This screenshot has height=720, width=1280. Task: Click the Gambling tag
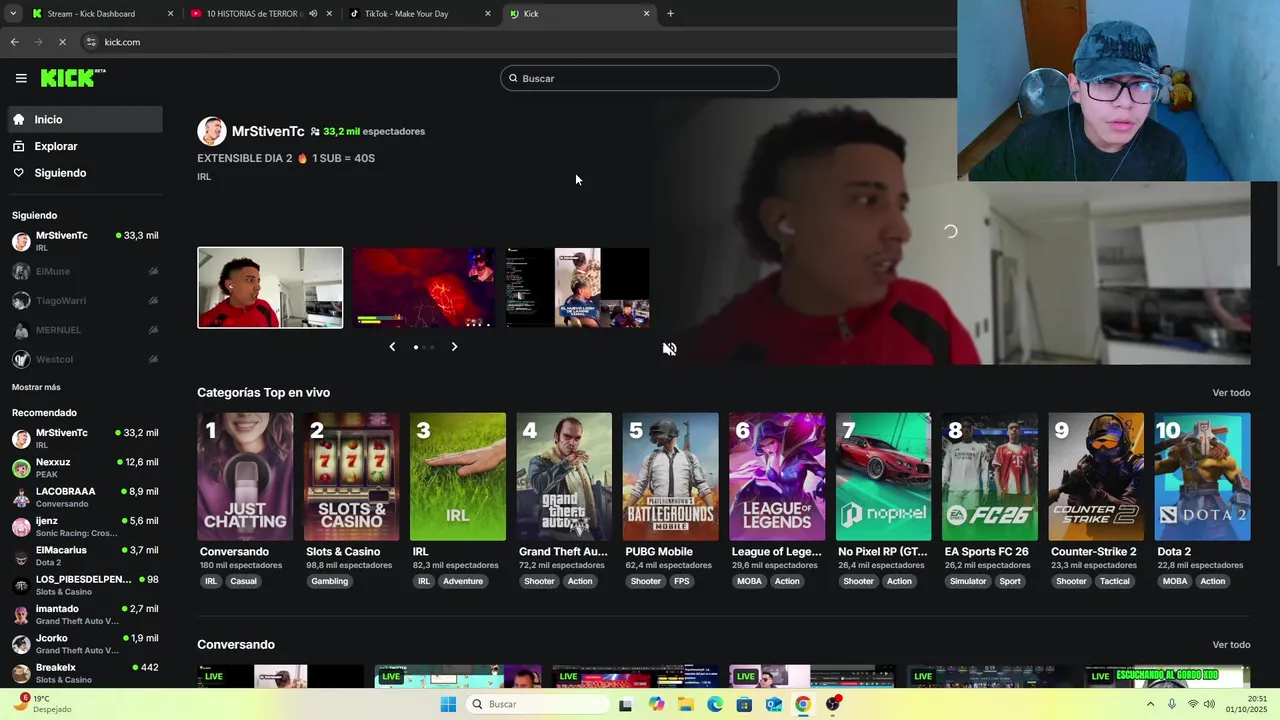[x=330, y=581]
